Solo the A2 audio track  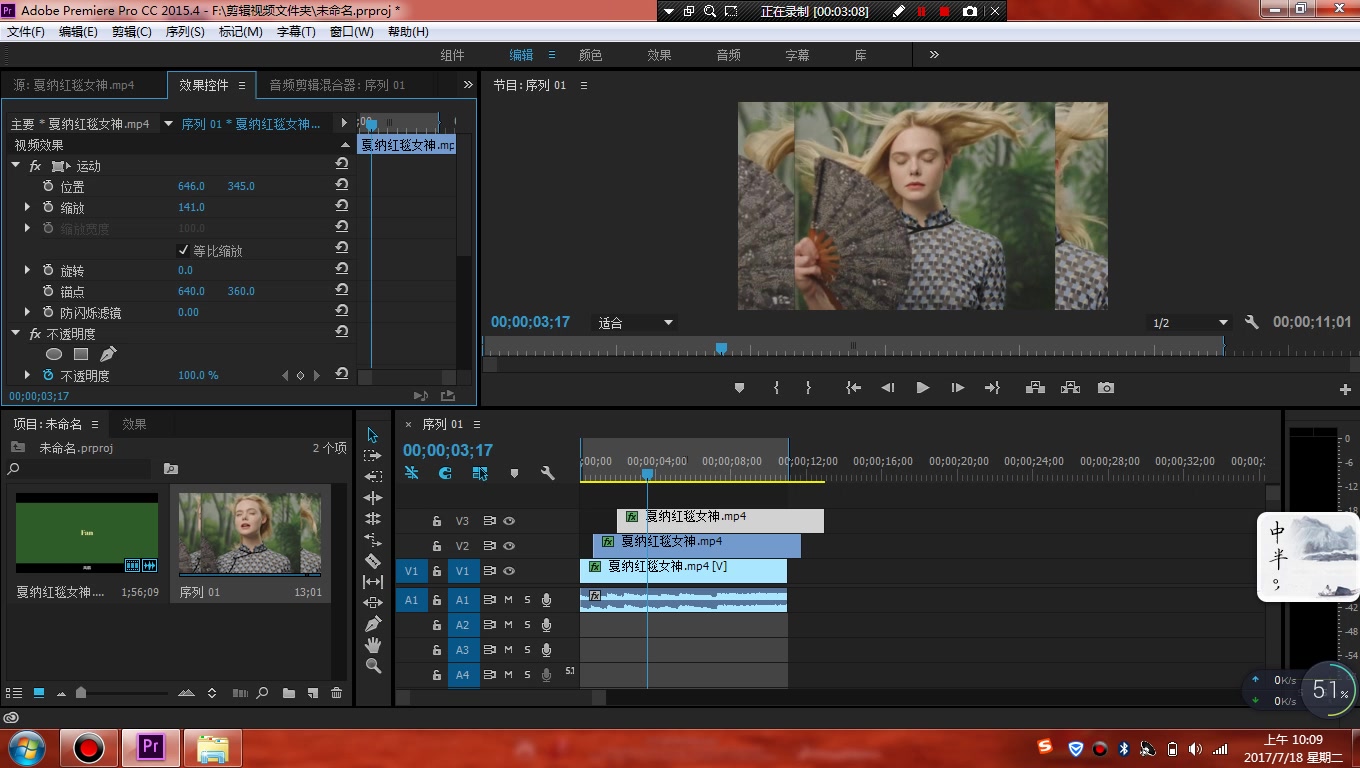(x=527, y=625)
